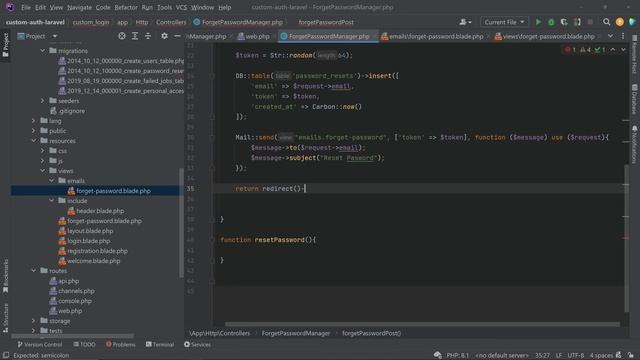This screenshot has width=640, height=360.
Task: Collapse the include folder
Action: pos(51,200)
